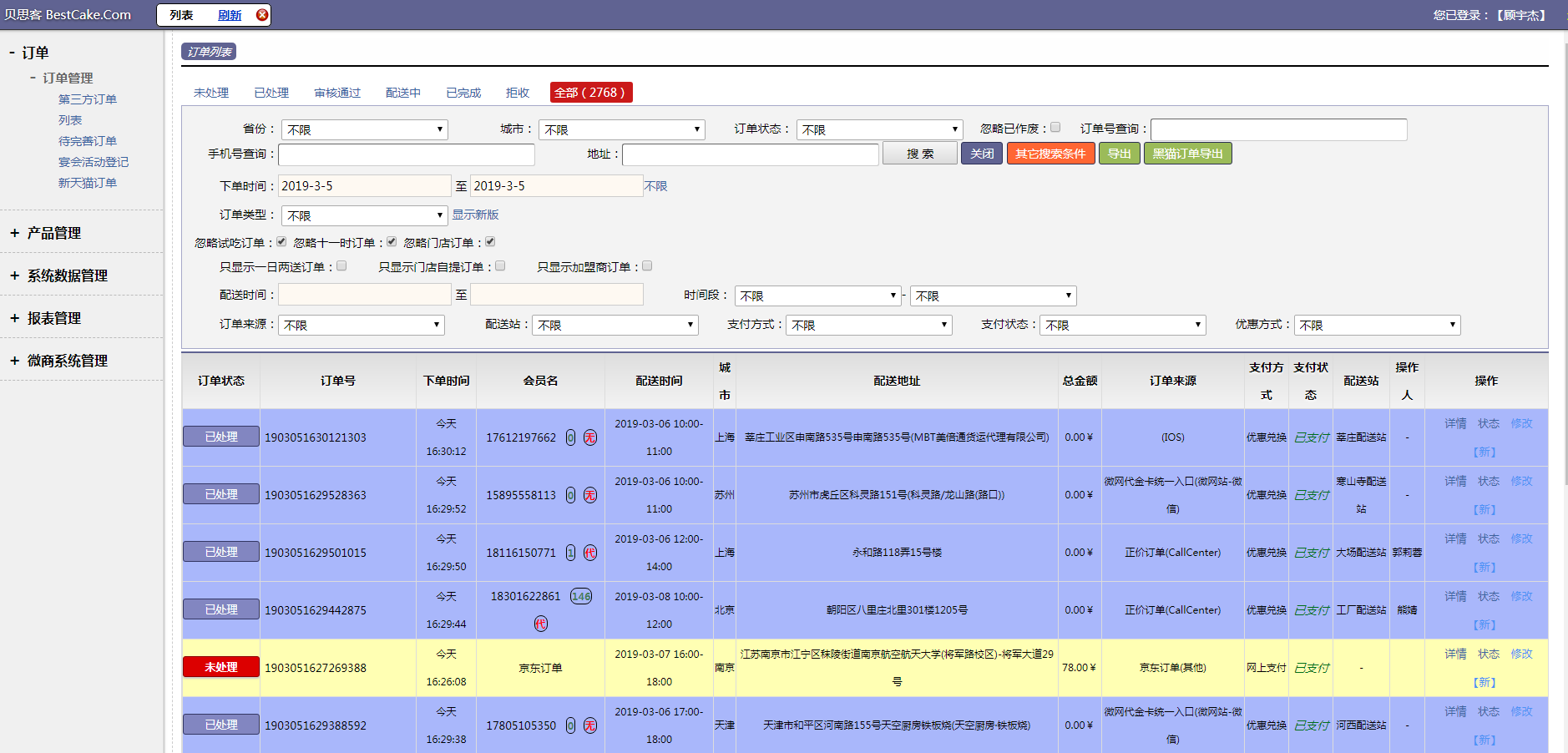Toggle the 忽略已作废 checkbox

coord(1055,128)
